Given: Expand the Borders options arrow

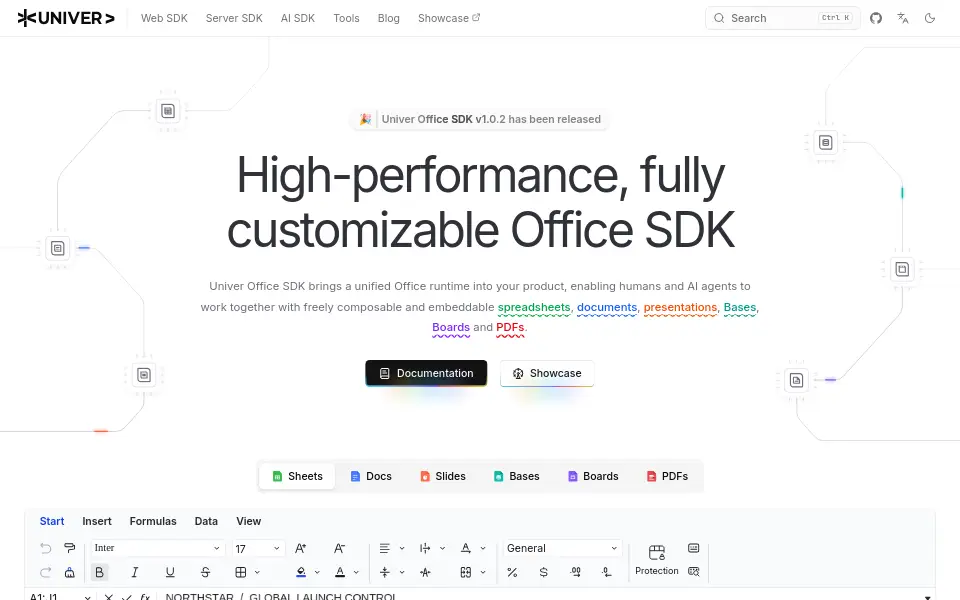Looking at the screenshot, I should point(257,572).
